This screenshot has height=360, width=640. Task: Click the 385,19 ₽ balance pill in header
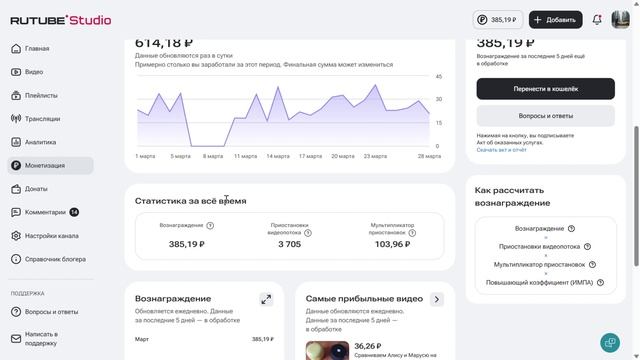coord(498,20)
